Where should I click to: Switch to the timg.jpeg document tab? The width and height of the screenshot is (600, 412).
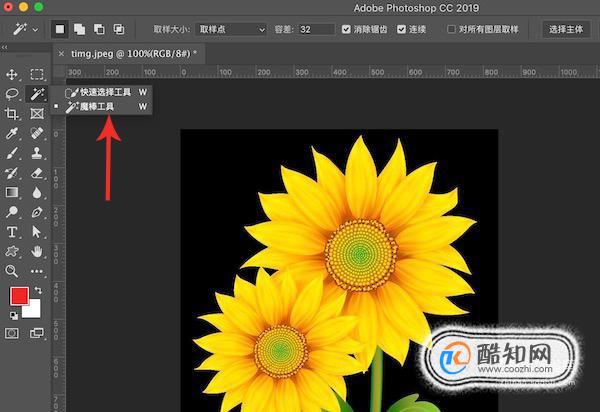click(134, 54)
